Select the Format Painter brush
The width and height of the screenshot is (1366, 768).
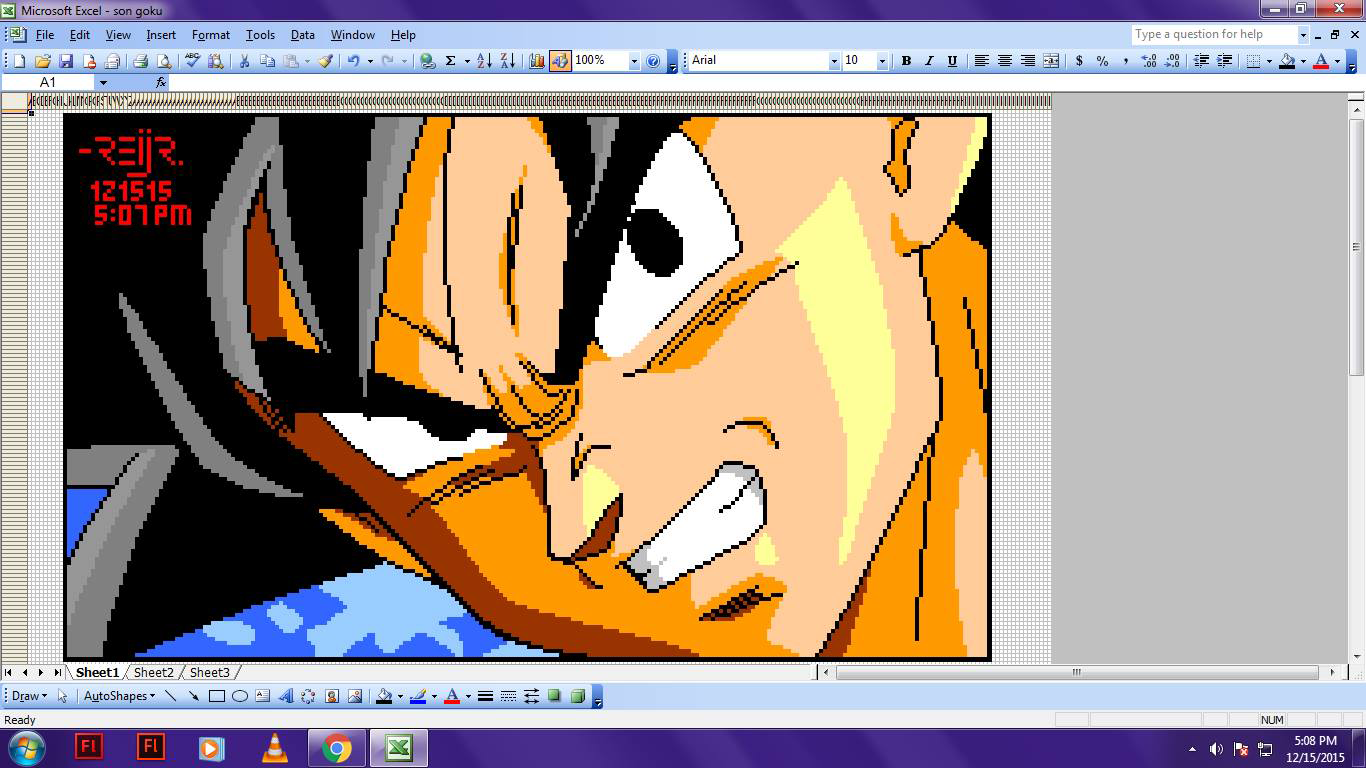click(x=325, y=61)
